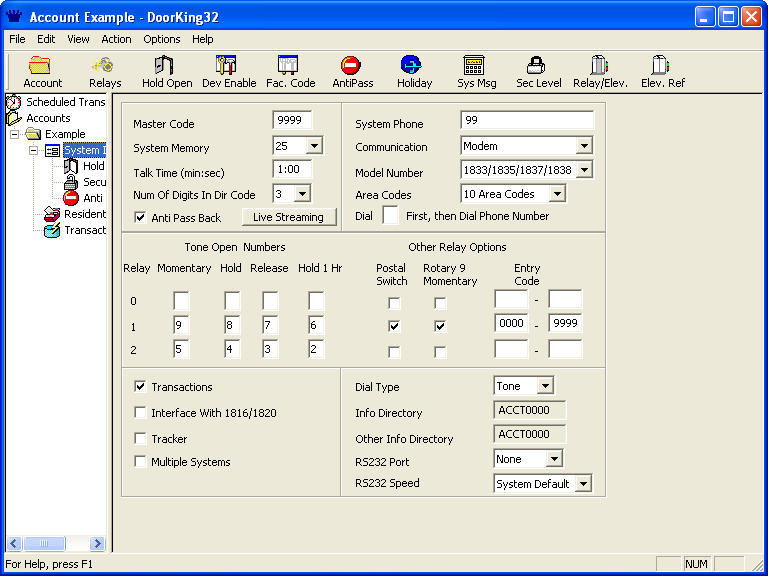Toggle Postal Switch checkbox for relay 1
This screenshot has width=768, height=576.
pos(394,326)
